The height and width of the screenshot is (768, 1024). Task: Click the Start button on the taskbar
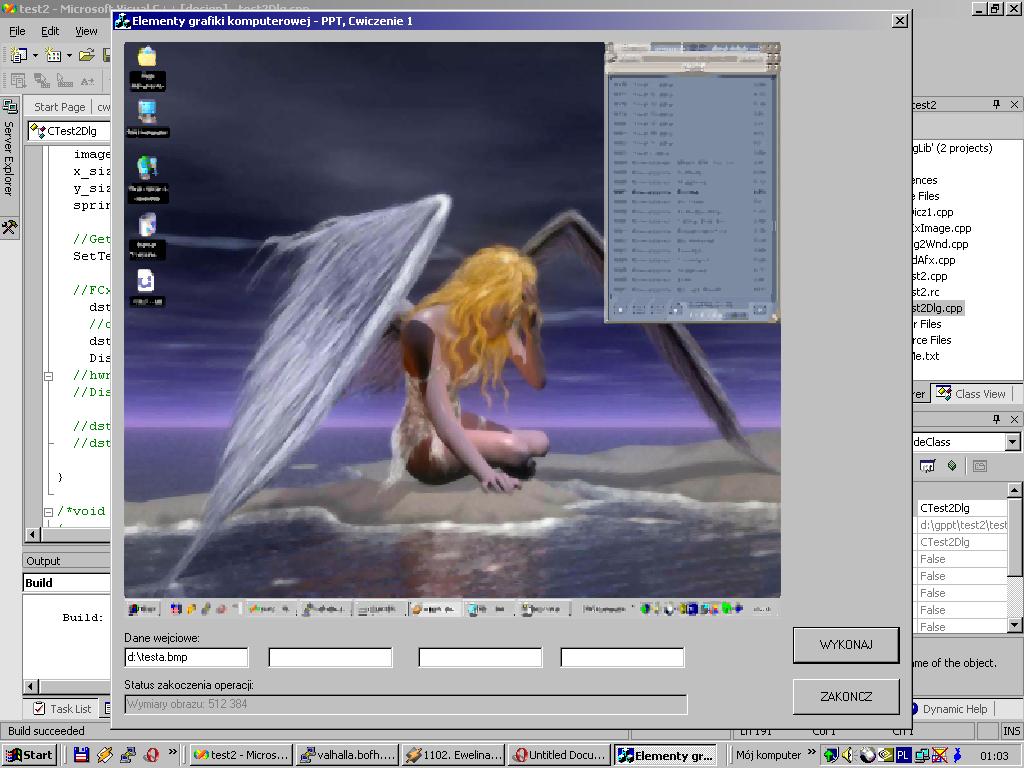pyautogui.click(x=29, y=755)
